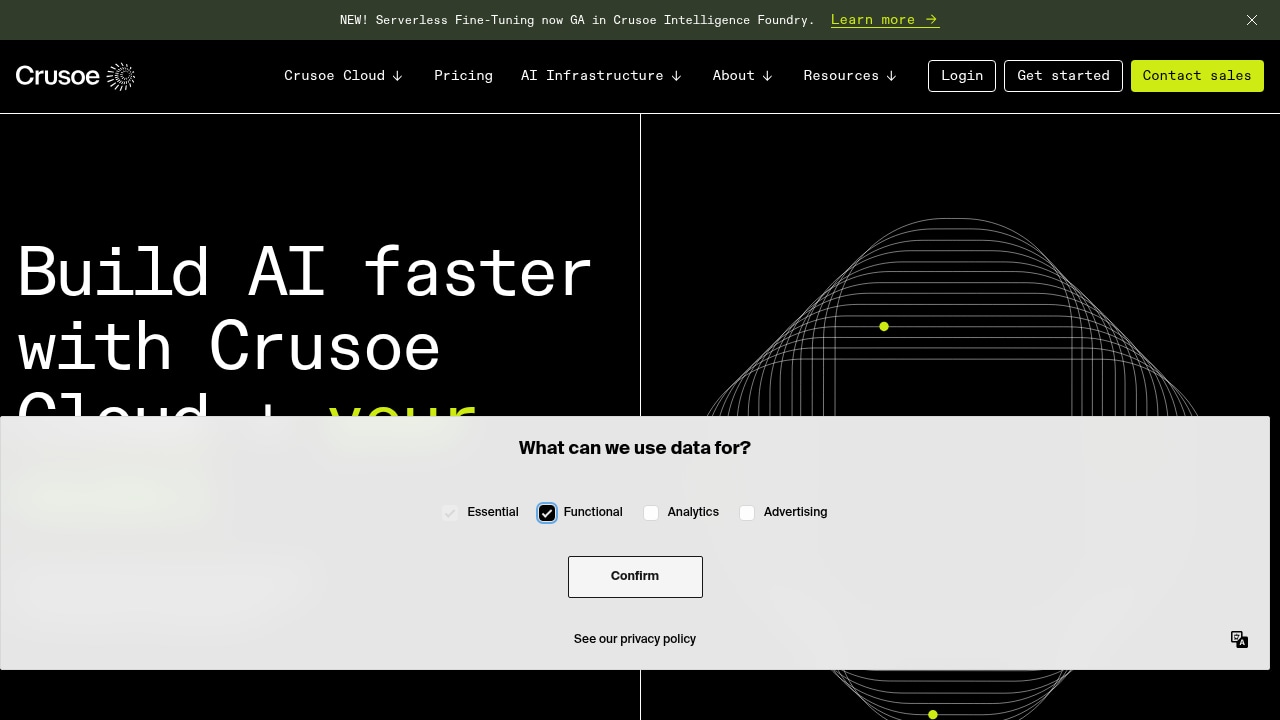Click the Serverless Fine-Tuning announcement text
The width and height of the screenshot is (1280, 720).
click(x=577, y=20)
